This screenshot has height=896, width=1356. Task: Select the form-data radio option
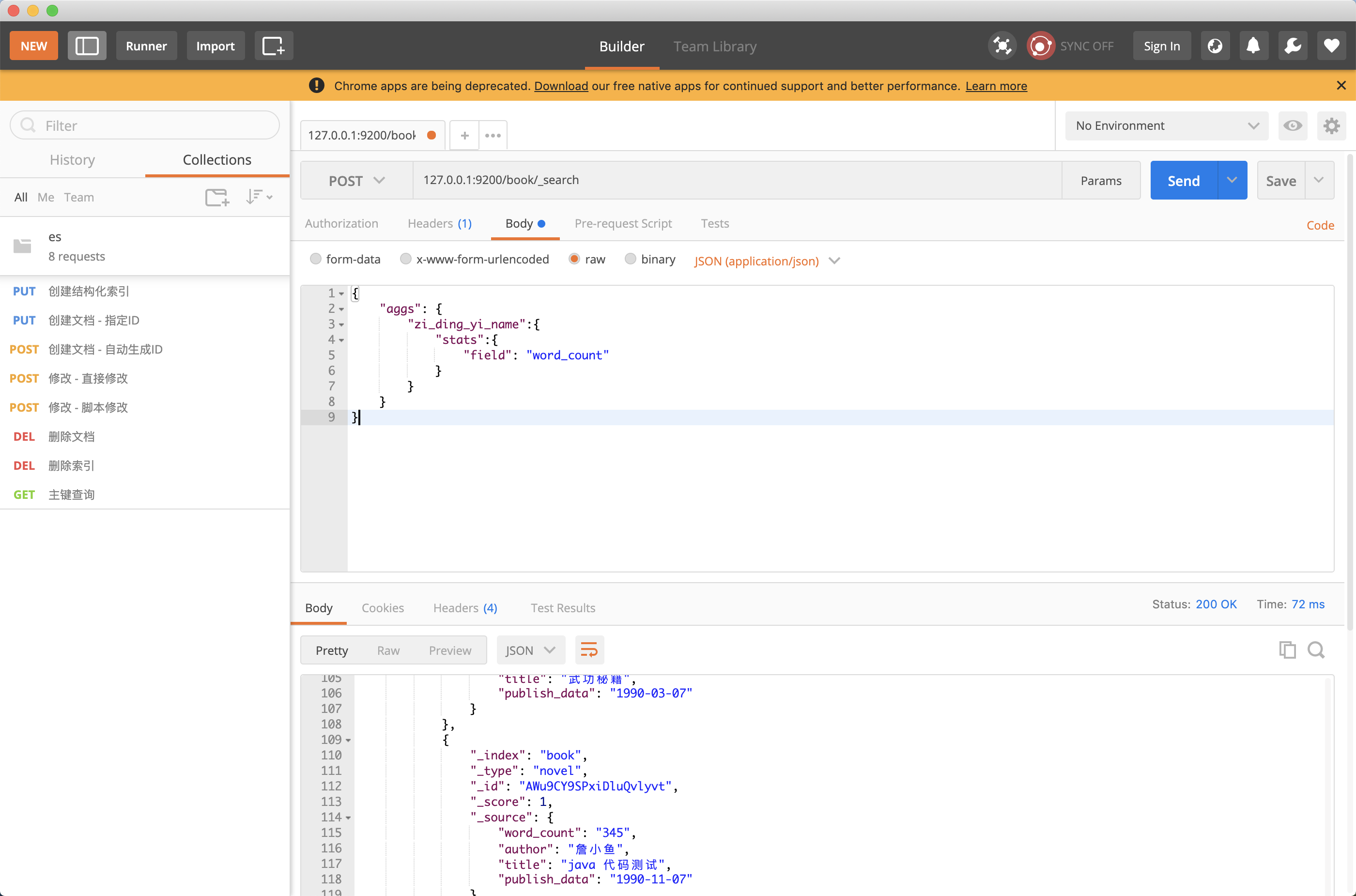(x=315, y=259)
